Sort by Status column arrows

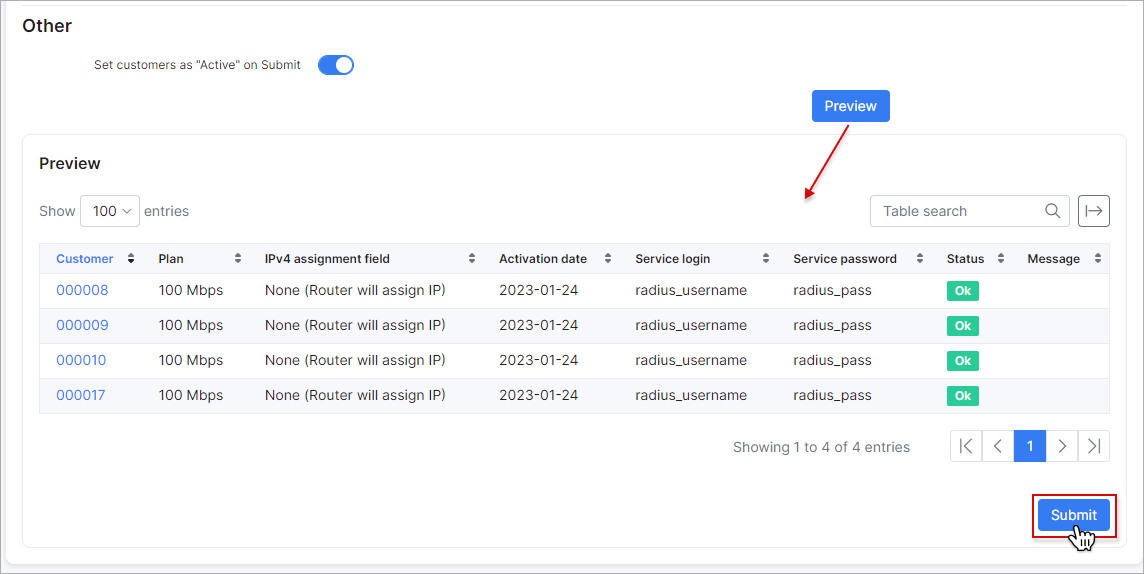pyautogui.click(x=1001, y=259)
